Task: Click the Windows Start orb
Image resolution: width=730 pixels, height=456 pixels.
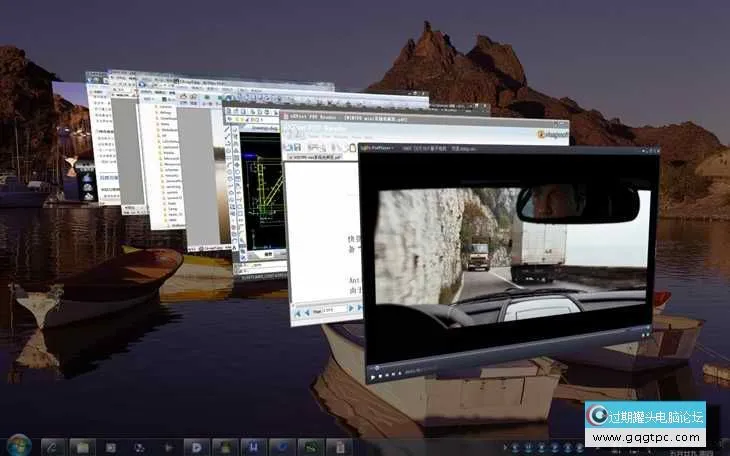Action: tap(18, 445)
